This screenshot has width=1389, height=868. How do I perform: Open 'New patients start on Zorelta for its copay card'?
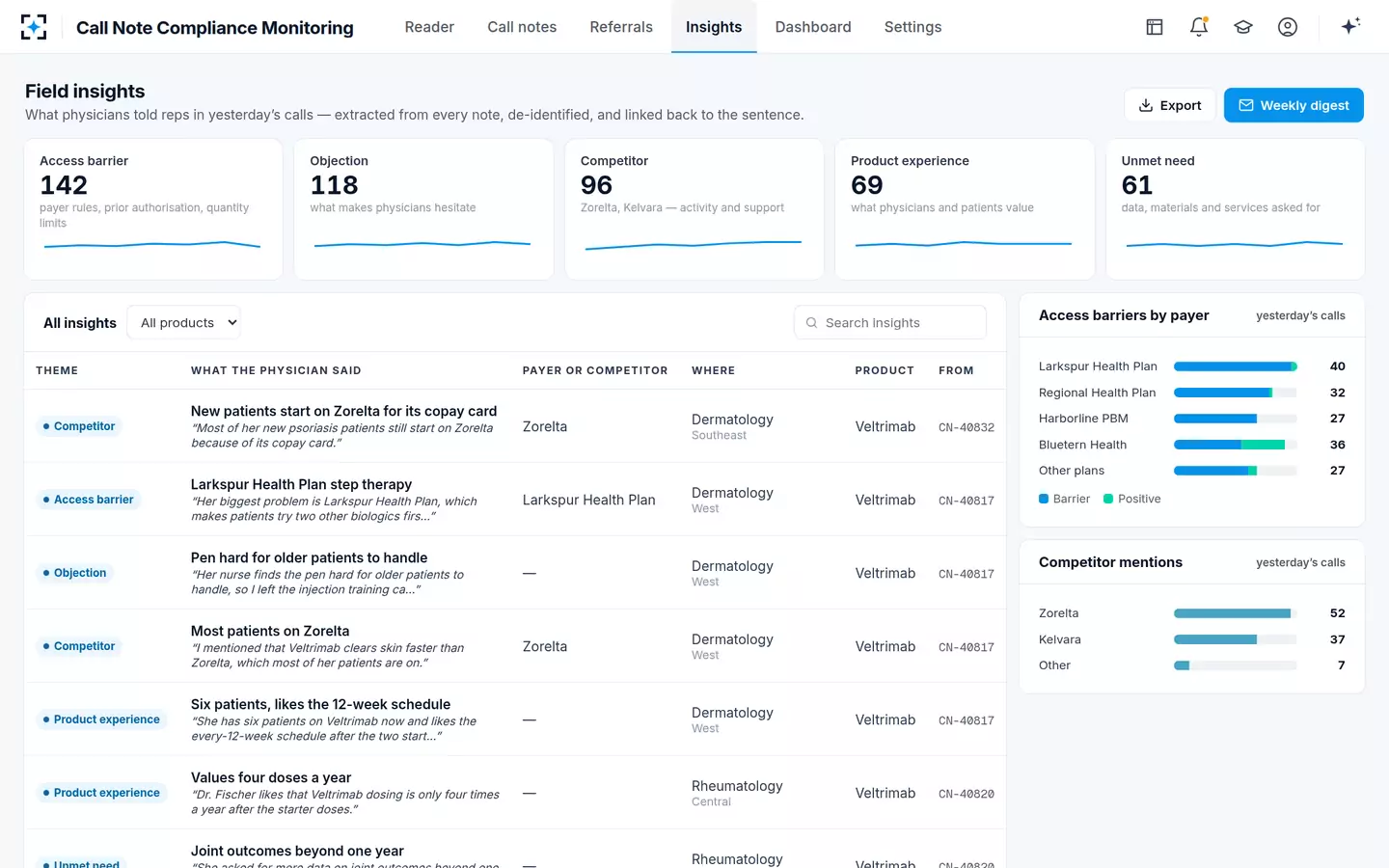click(x=343, y=411)
